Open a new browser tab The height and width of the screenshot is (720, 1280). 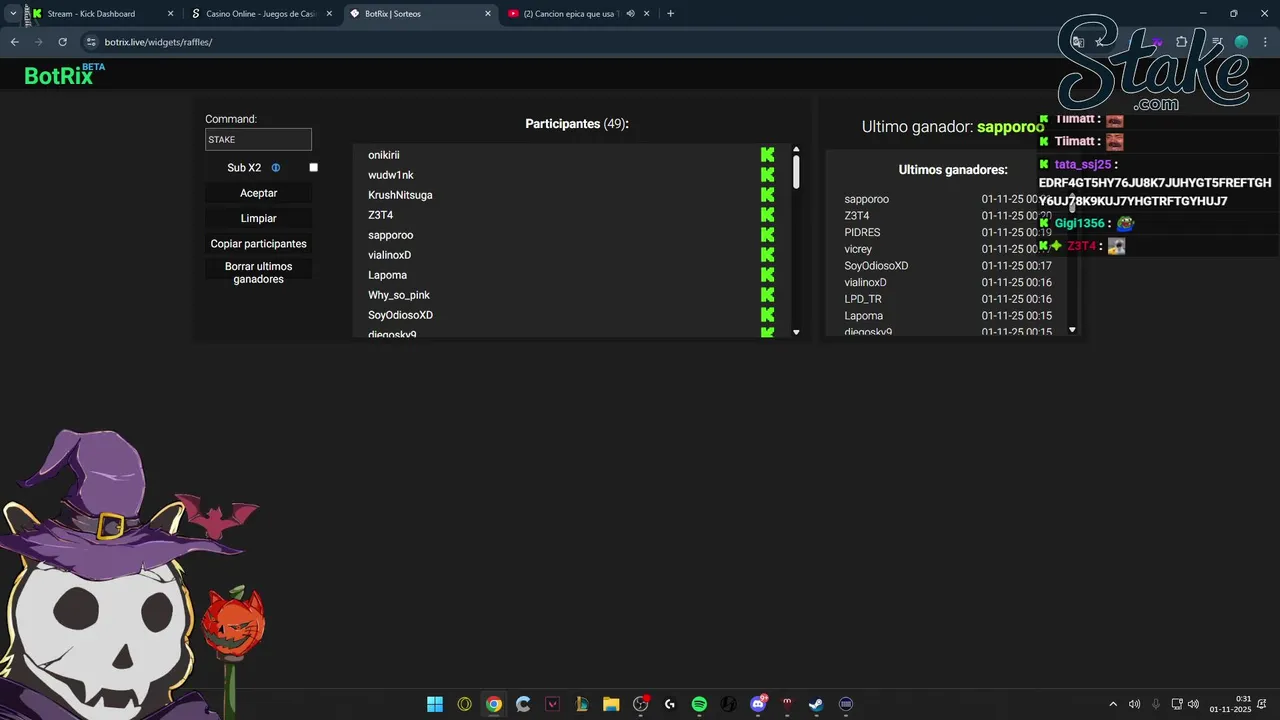click(670, 14)
